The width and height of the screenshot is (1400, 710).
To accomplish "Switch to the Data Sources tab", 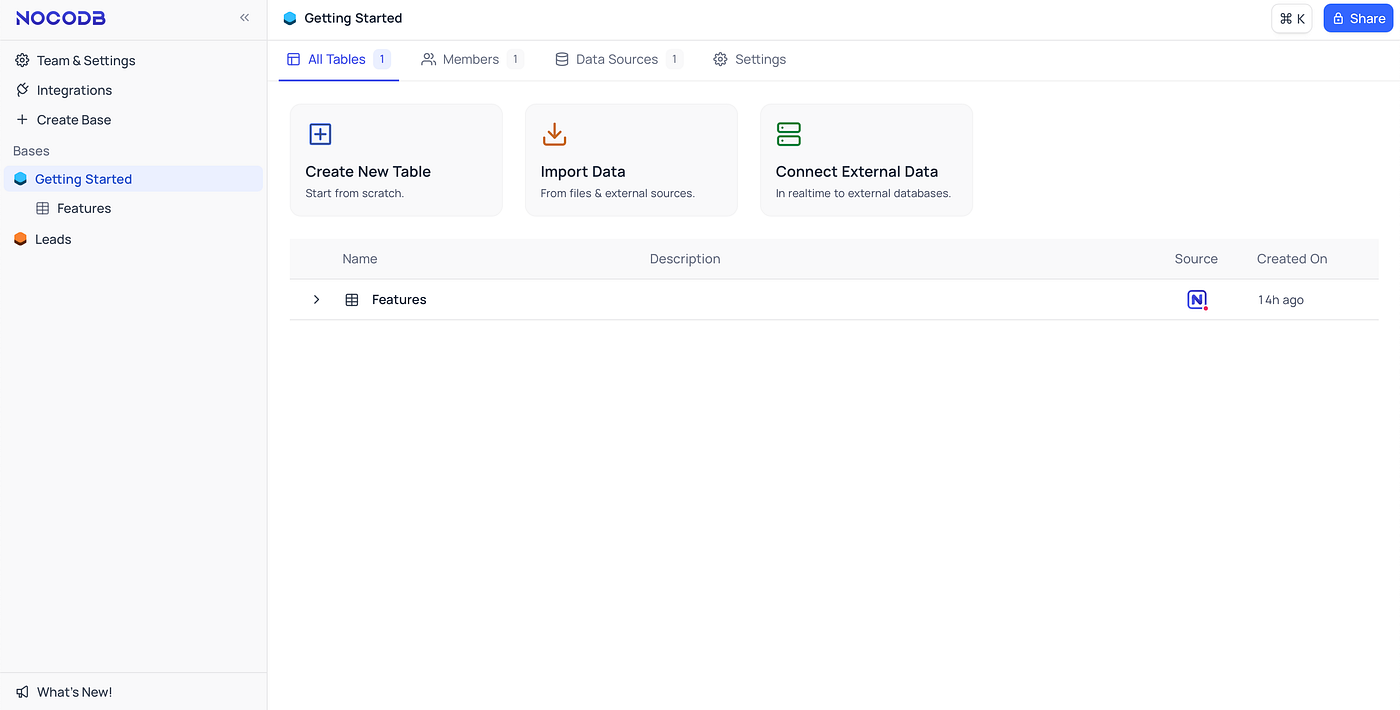I will [x=618, y=60].
